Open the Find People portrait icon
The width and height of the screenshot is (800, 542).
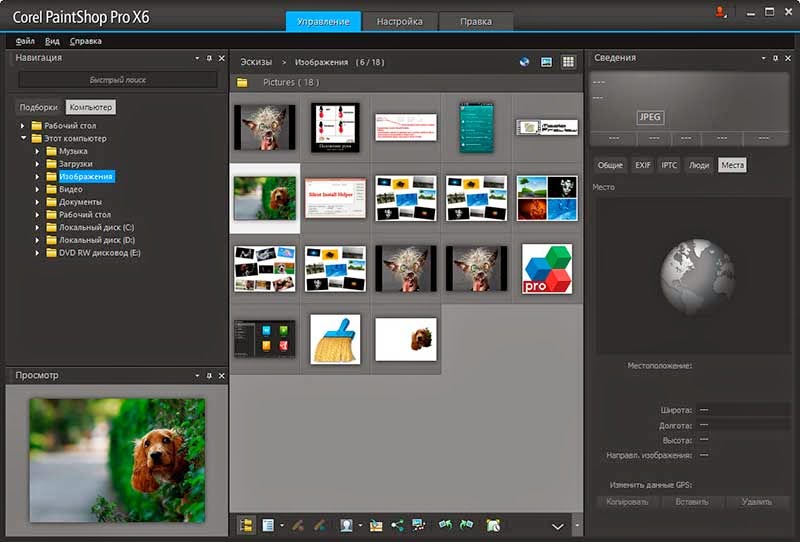(x=346, y=525)
